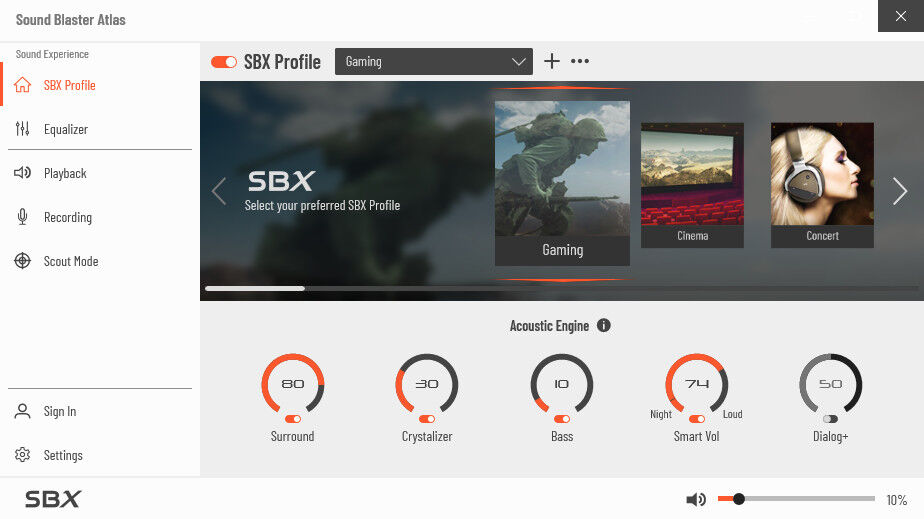Click the Sound Experience section label
924x519 pixels.
(x=52, y=54)
